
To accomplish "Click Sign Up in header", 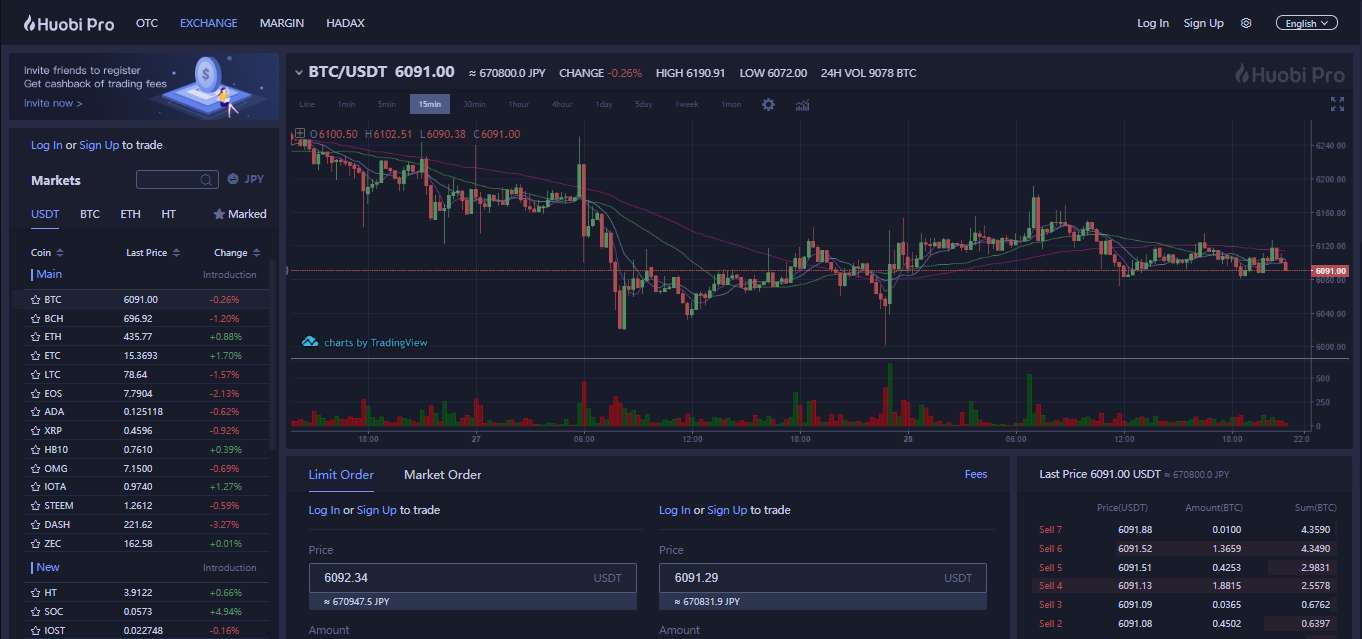I will coord(1203,23).
